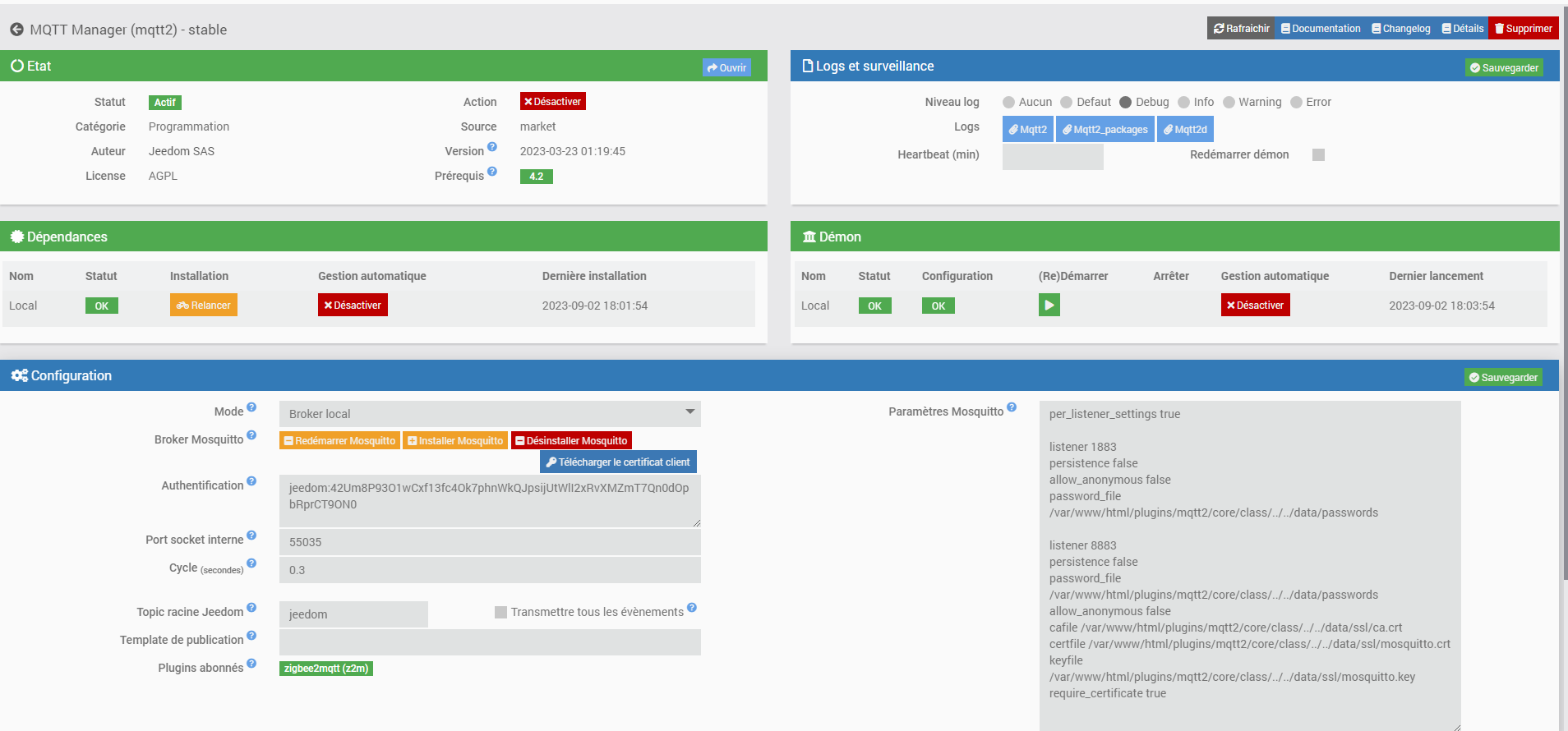The image size is (1568, 731).
Task: Edit the Cycle seconds field
Action: (x=490, y=570)
